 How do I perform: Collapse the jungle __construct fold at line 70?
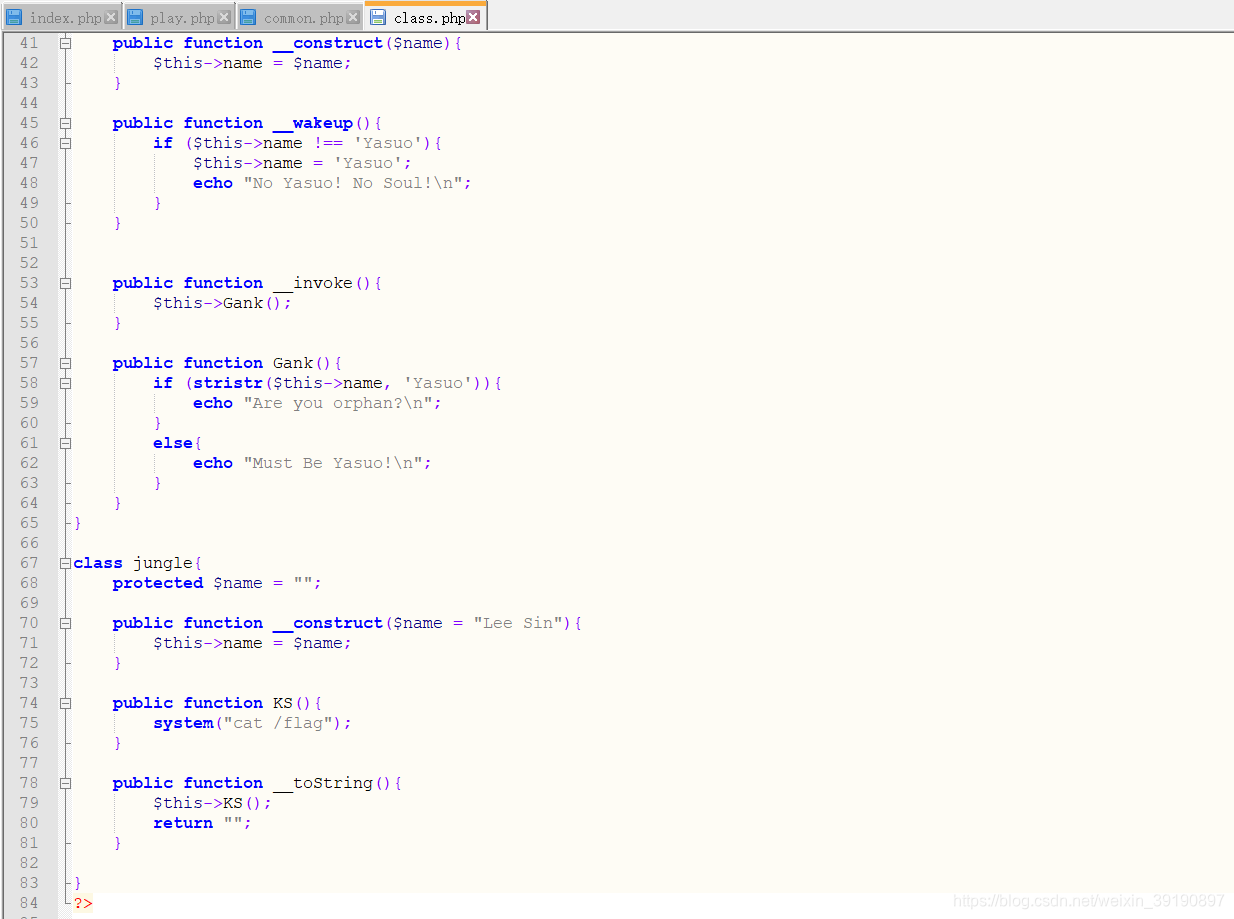pos(65,623)
